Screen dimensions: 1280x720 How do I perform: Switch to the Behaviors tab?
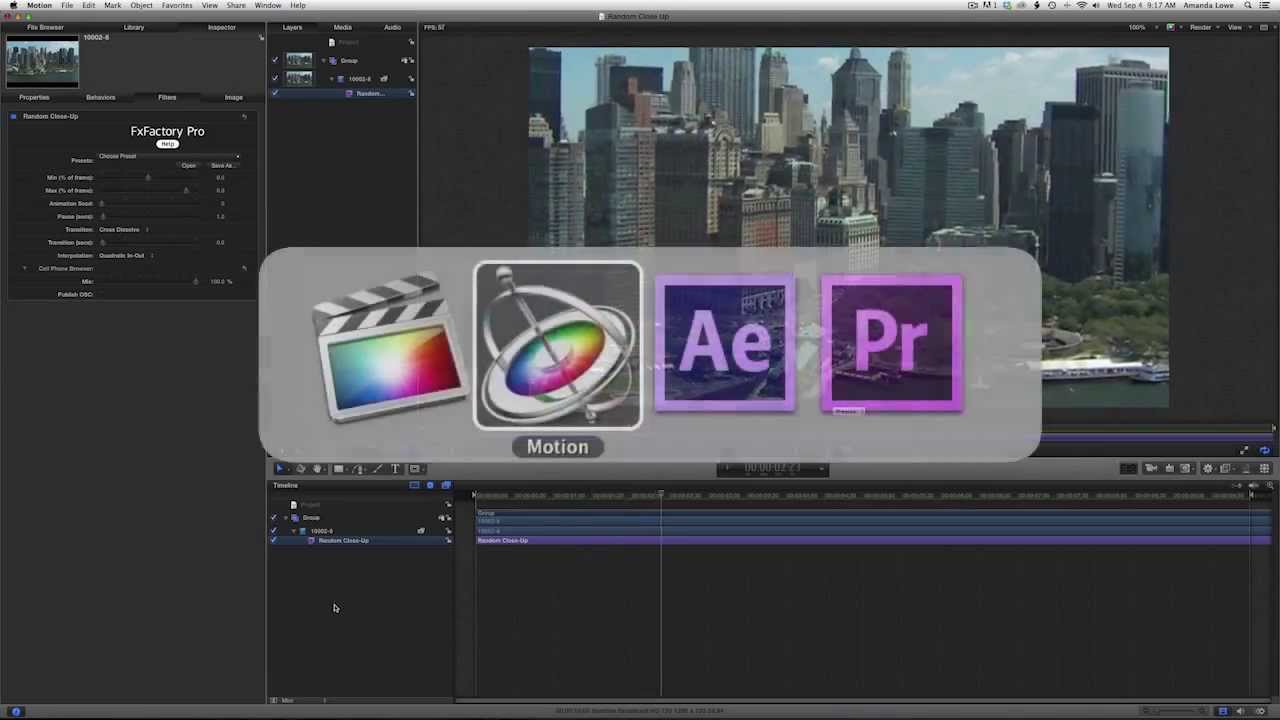(x=100, y=97)
